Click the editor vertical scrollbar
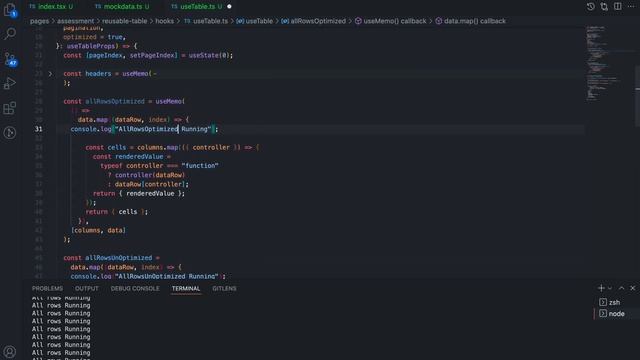 click(637, 96)
